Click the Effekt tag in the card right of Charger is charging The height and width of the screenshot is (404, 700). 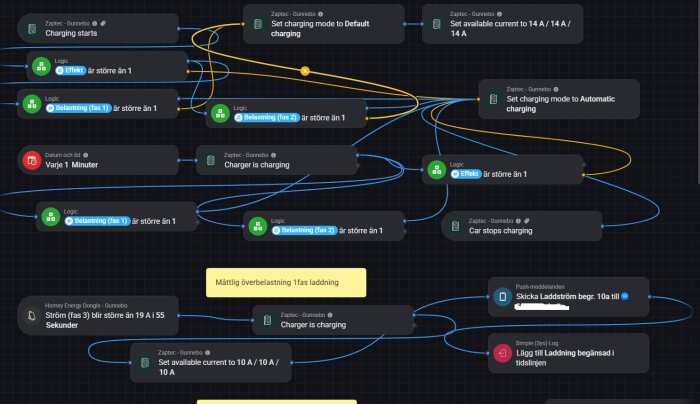pos(466,174)
